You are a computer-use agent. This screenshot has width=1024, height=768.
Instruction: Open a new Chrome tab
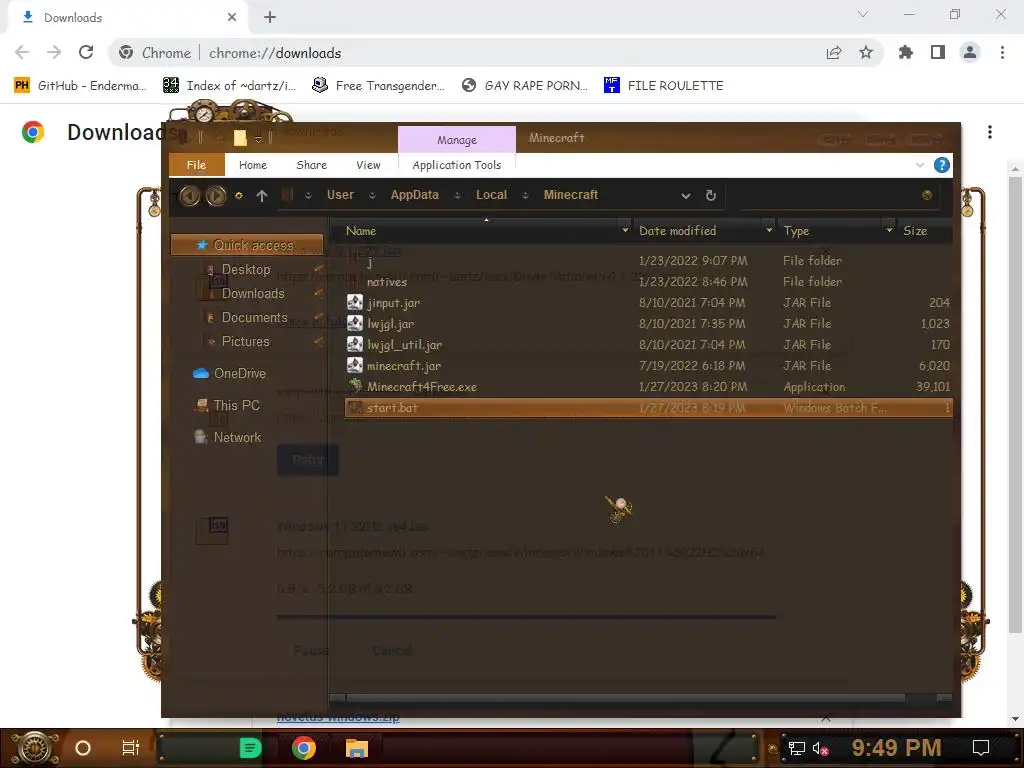[270, 18]
